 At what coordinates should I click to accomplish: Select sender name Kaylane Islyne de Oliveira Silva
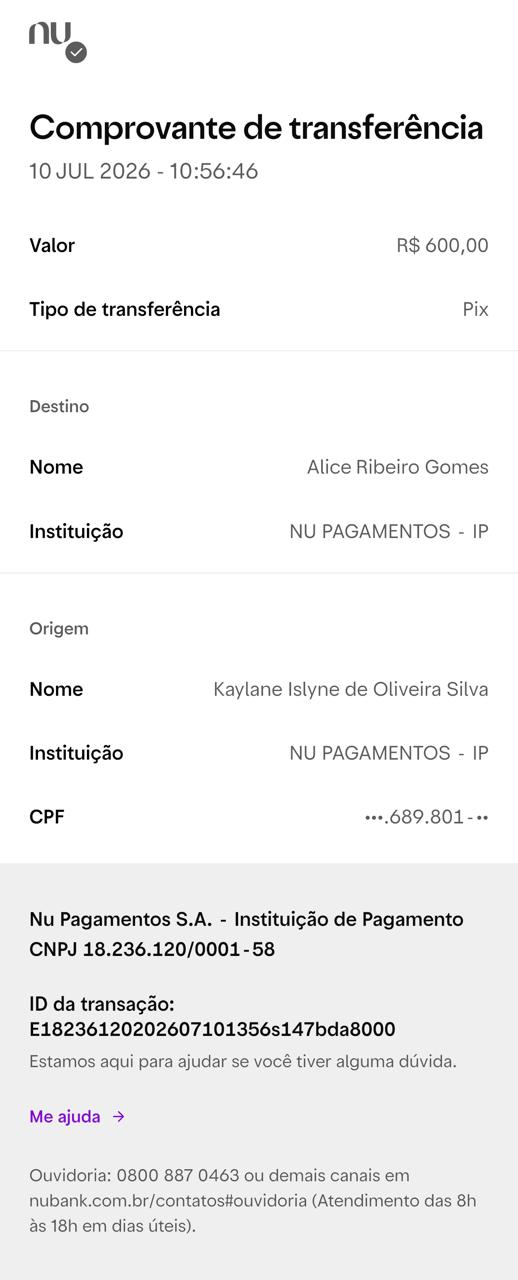[351, 689]
